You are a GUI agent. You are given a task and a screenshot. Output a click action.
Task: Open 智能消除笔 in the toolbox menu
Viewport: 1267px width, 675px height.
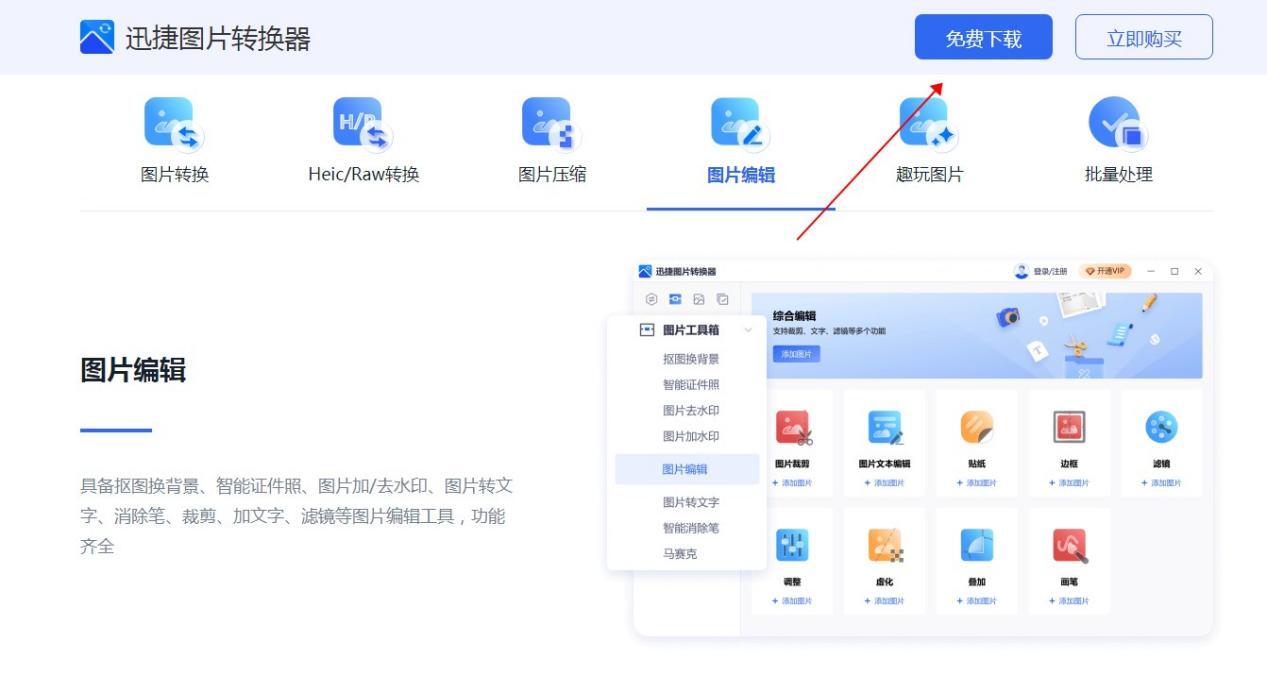pyautogui.click(x=690, y=528)
